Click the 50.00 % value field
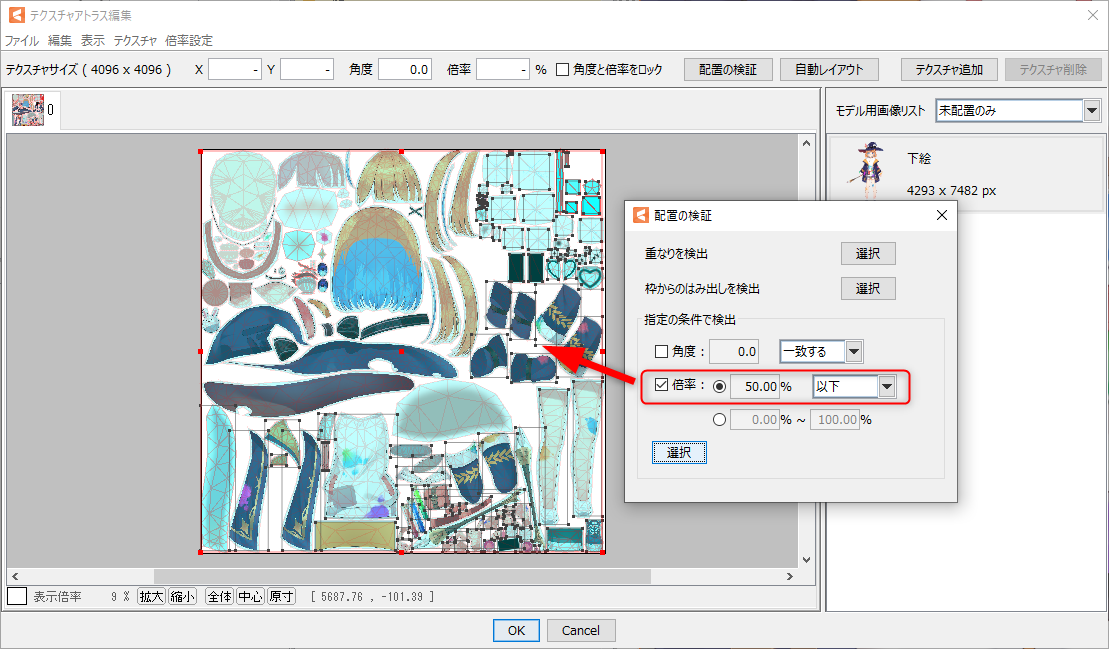 click(754, 387)
